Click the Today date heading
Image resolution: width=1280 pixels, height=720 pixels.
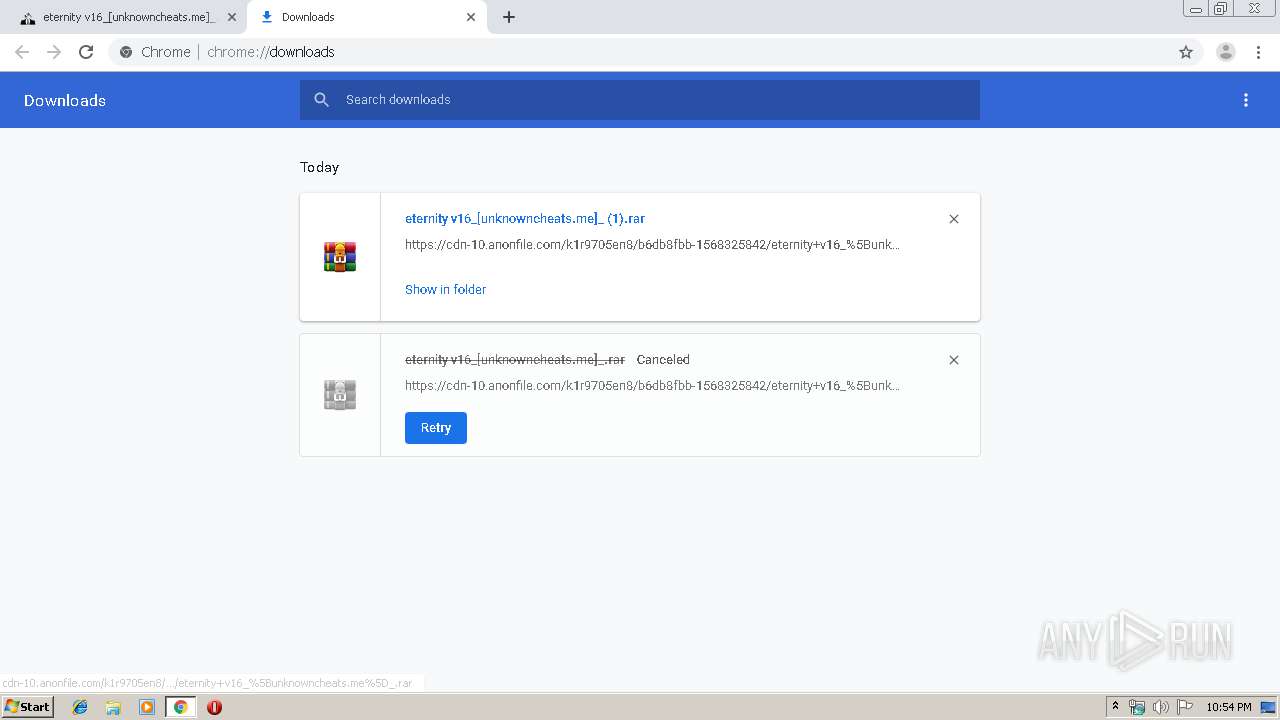319,167
